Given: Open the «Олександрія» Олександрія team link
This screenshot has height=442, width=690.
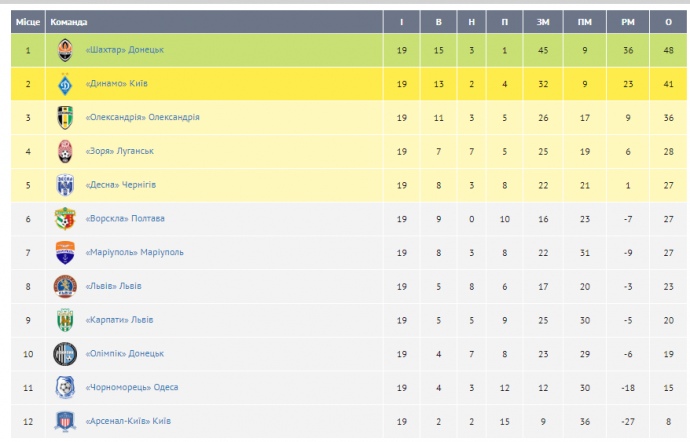Looking at the screenshot, I should (143, 118).
